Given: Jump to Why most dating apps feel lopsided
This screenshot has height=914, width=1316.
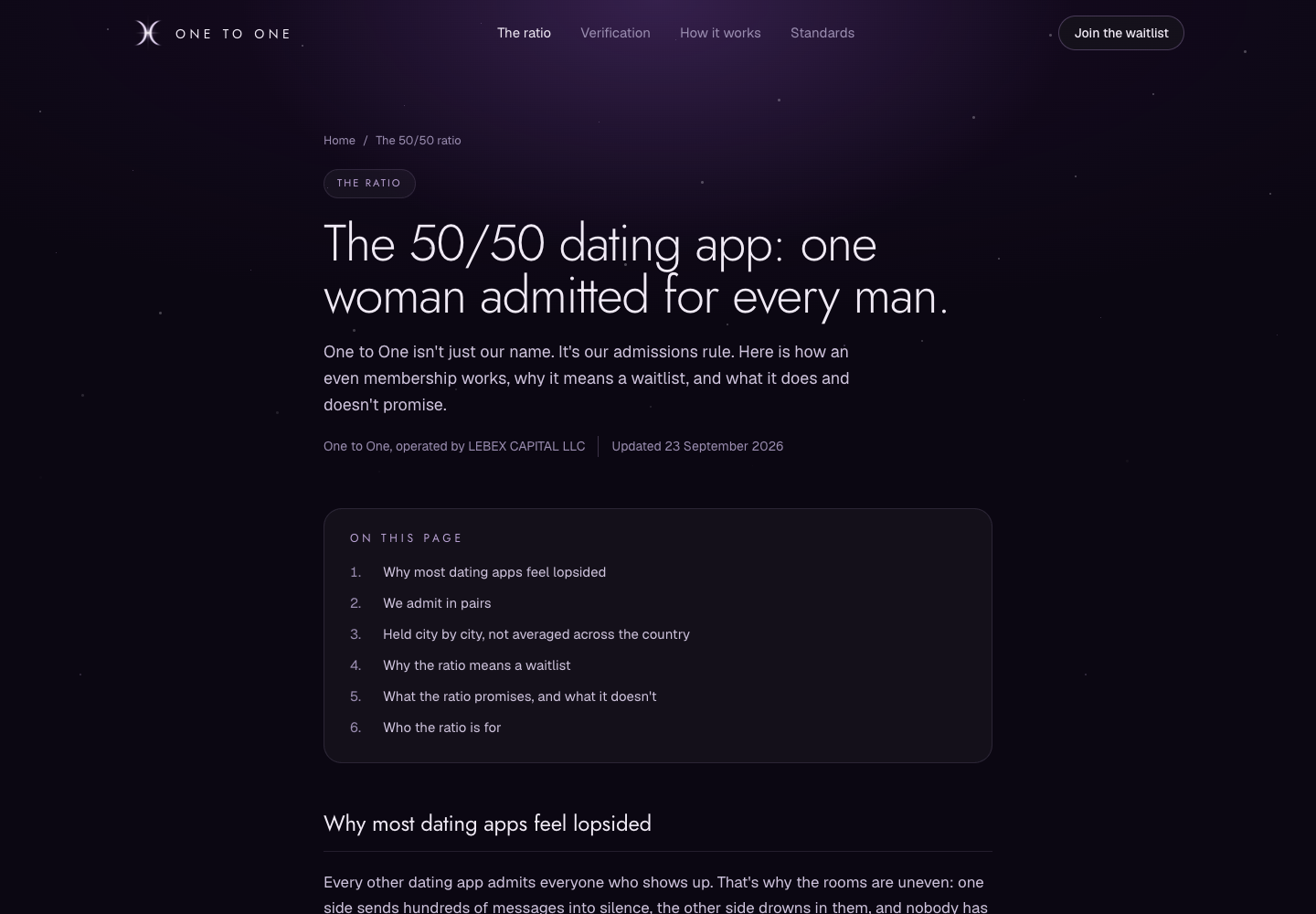Looking at the screenshot, I should (x=494, y=572).
